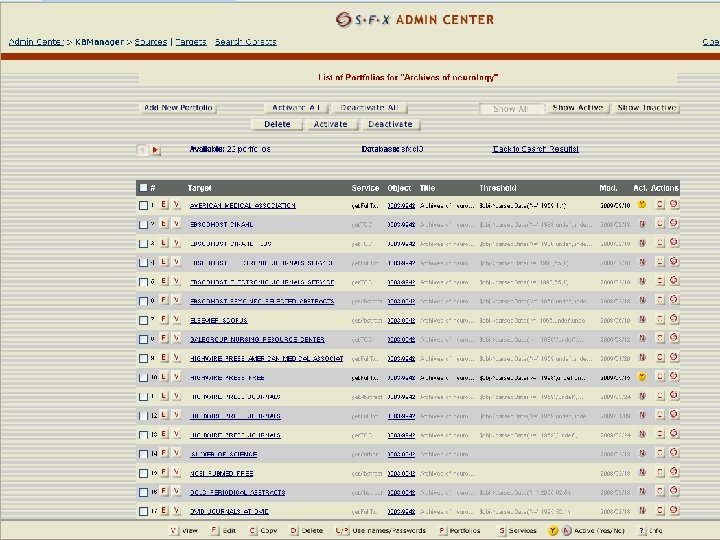Show only inactive portfolios
720x540 pixels.
tap(647, 108)
